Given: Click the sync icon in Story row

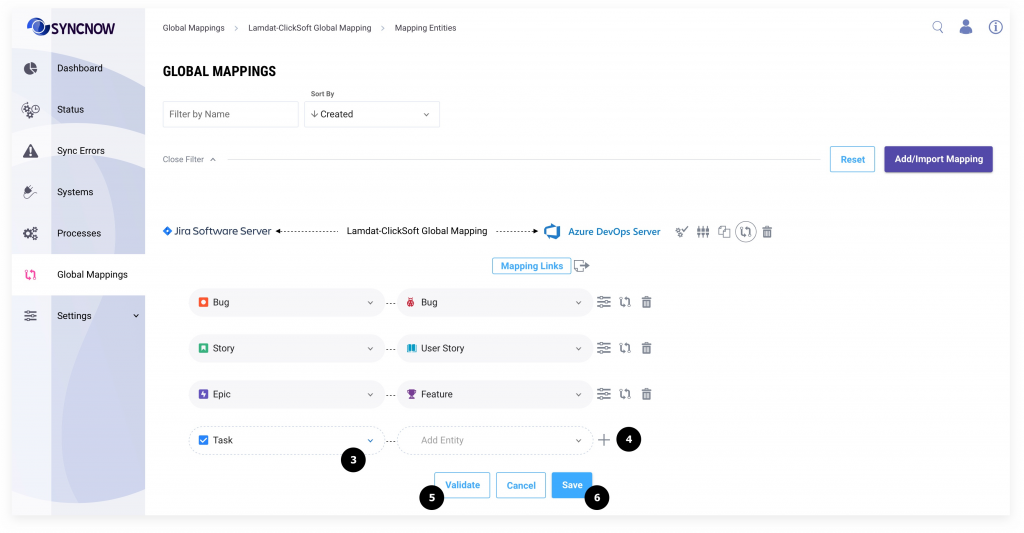Looking at the screenshot, I should 625,348.
